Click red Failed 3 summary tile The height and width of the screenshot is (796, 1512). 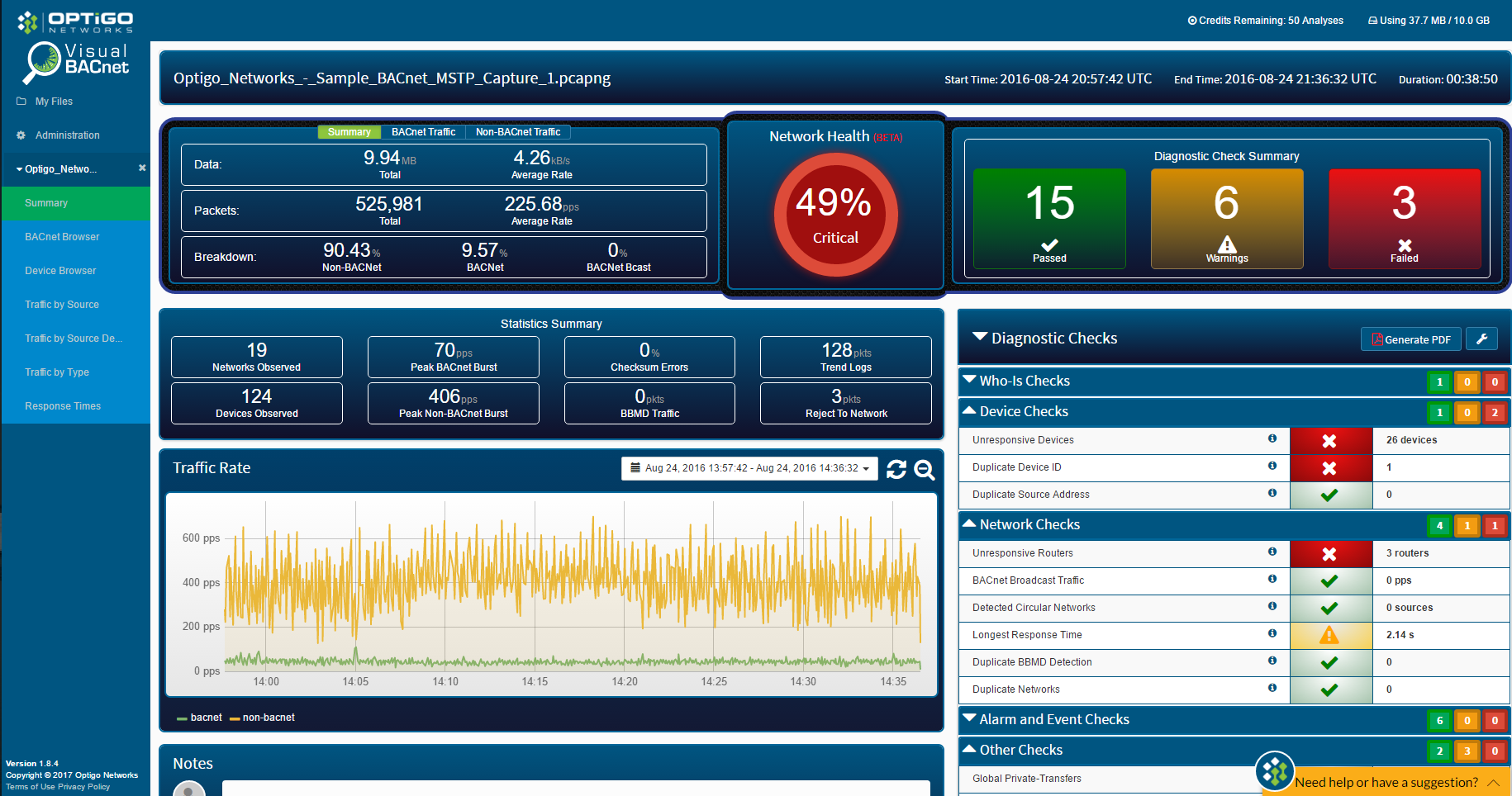click(1405, 219)
